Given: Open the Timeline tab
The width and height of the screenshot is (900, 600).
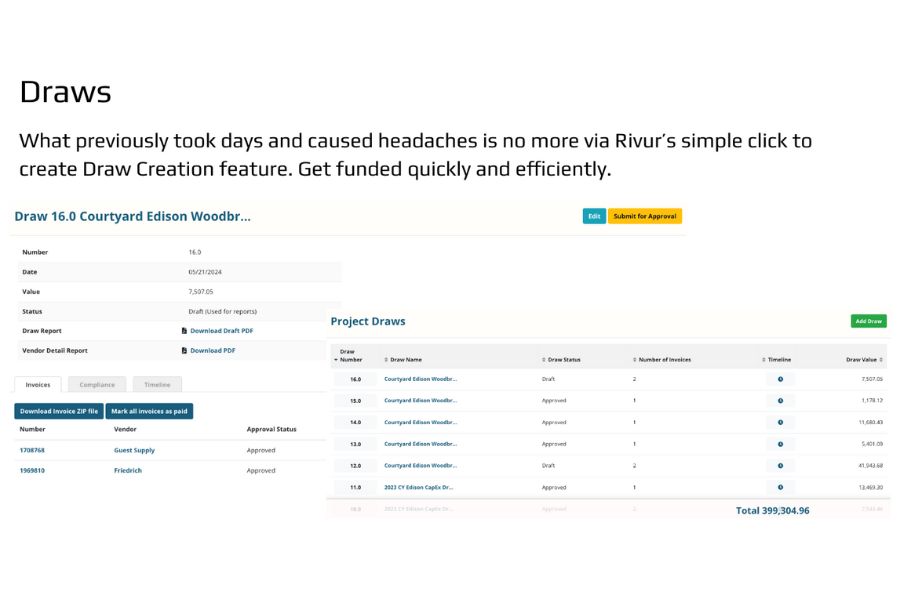Looking at the screenshot, I should tap(157, 384).
